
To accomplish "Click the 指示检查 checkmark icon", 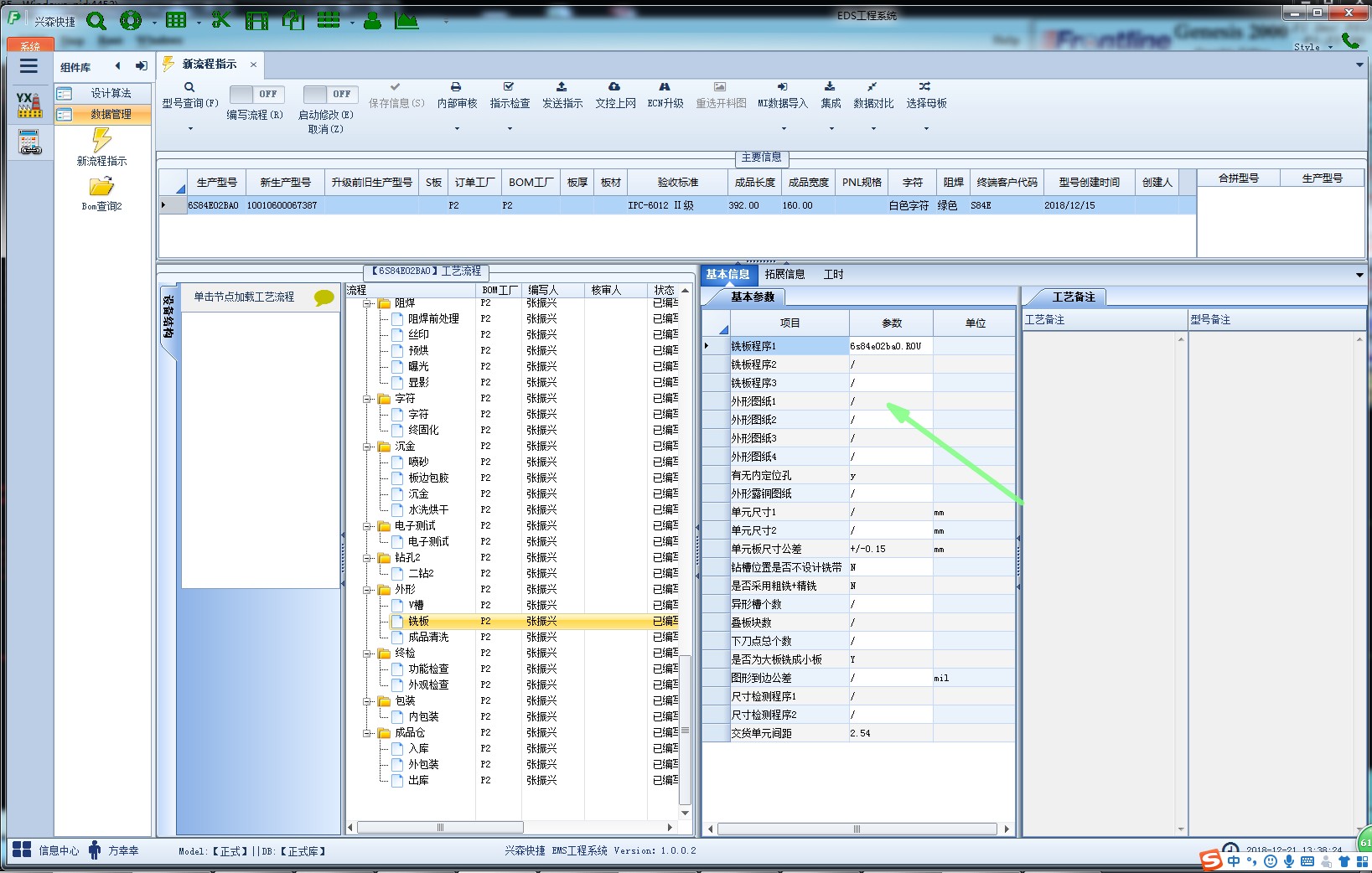I will point(509,86).
